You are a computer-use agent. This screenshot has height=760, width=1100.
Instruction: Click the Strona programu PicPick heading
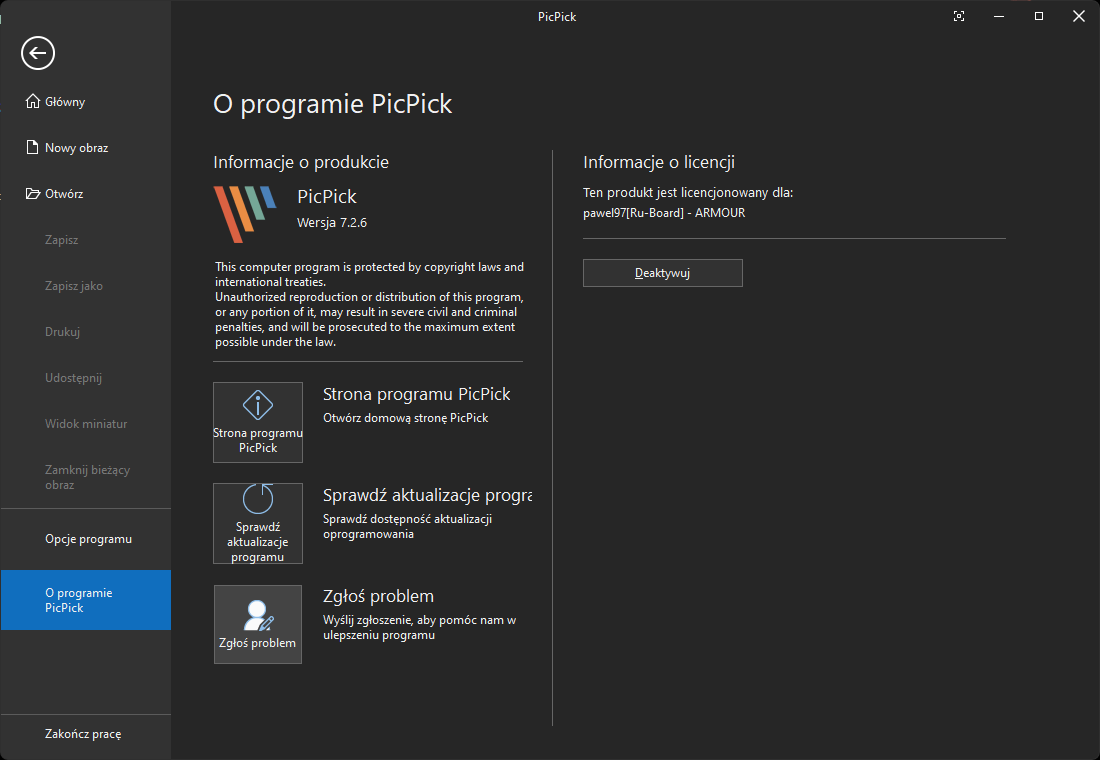(x=416, y=394)
